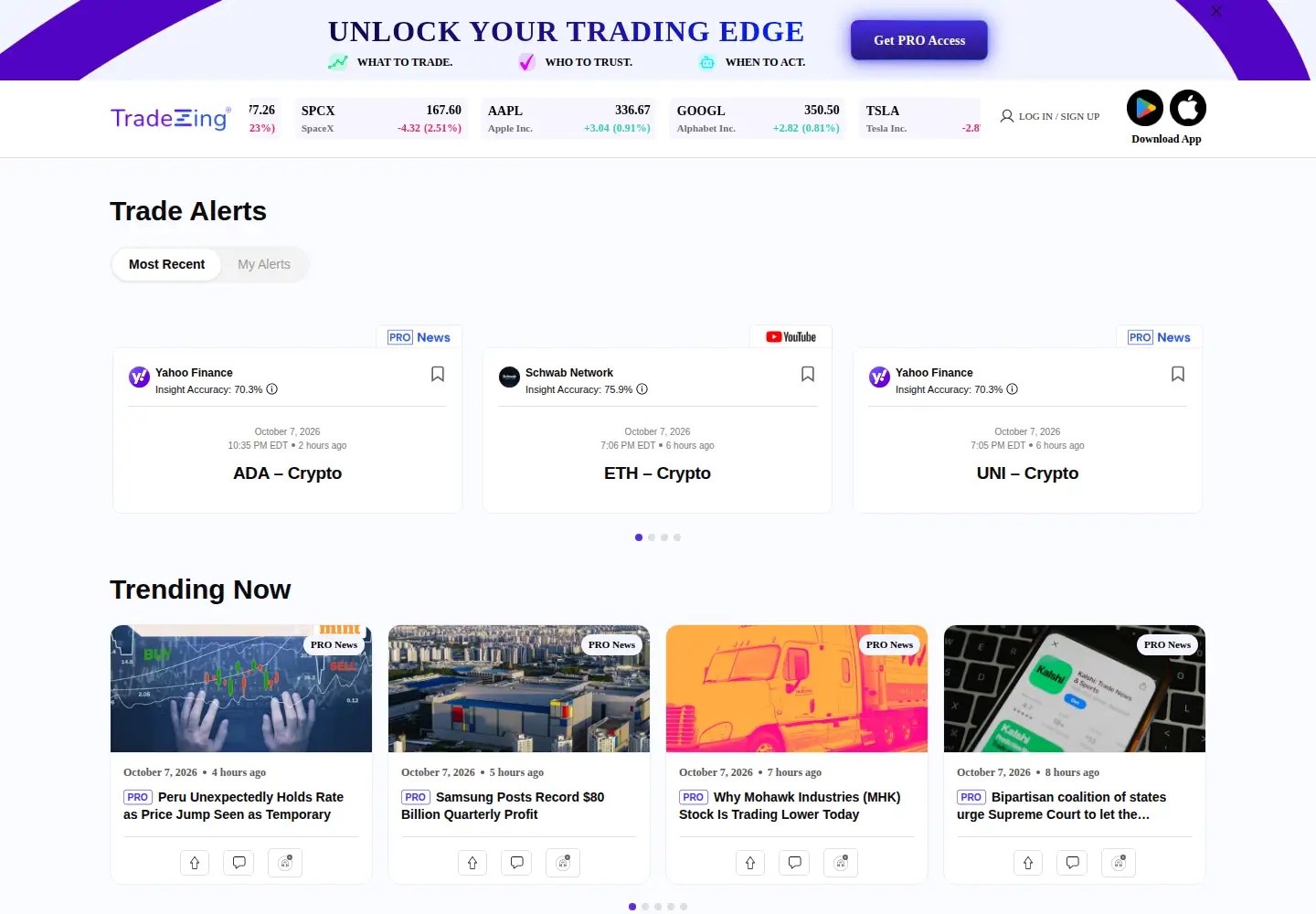This screenshot has width=1316, height=914.
Task: Go to fourth Trade Alerts carousel page
Action: tap(677, 537)
